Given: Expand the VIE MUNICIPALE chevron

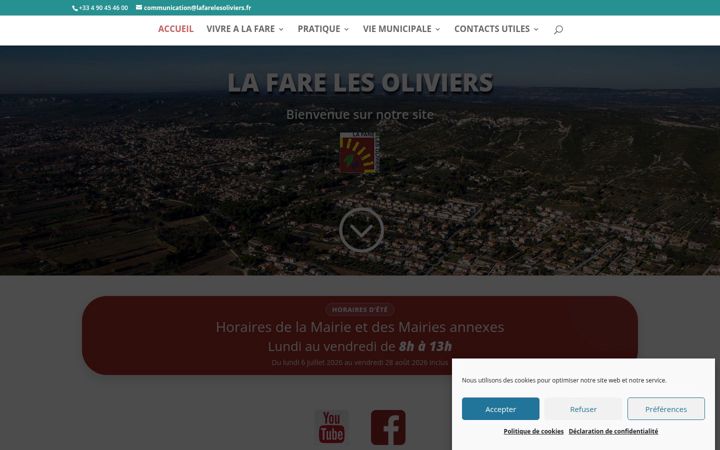Looking at the screenshot, I should 438,29.
